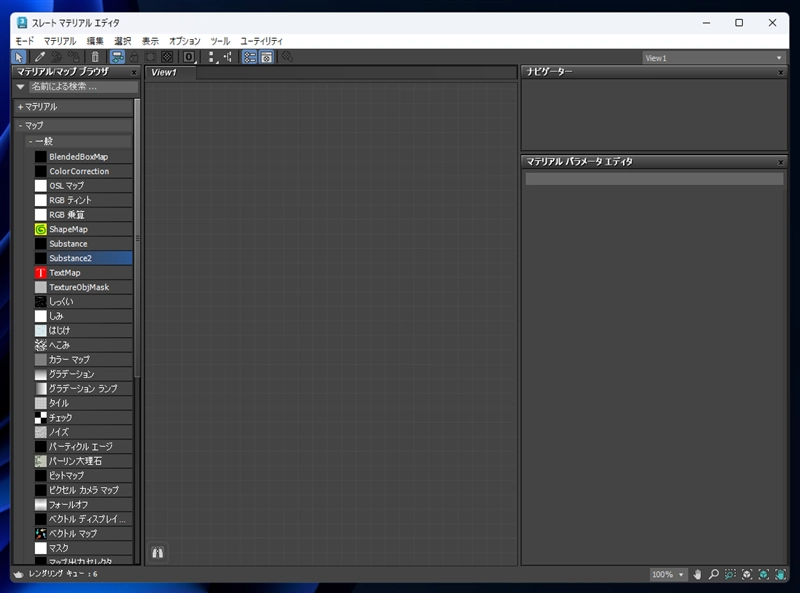
Task: Open Material ID Channel flyout
Action: 189,57
